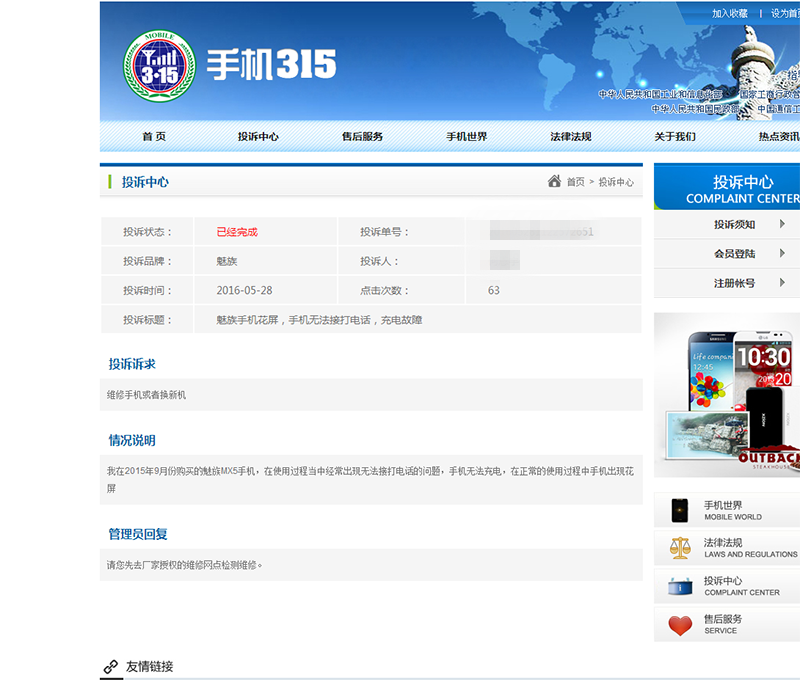
Task: Expand 会员登陆 using its arrow
Action: point(782,253)
